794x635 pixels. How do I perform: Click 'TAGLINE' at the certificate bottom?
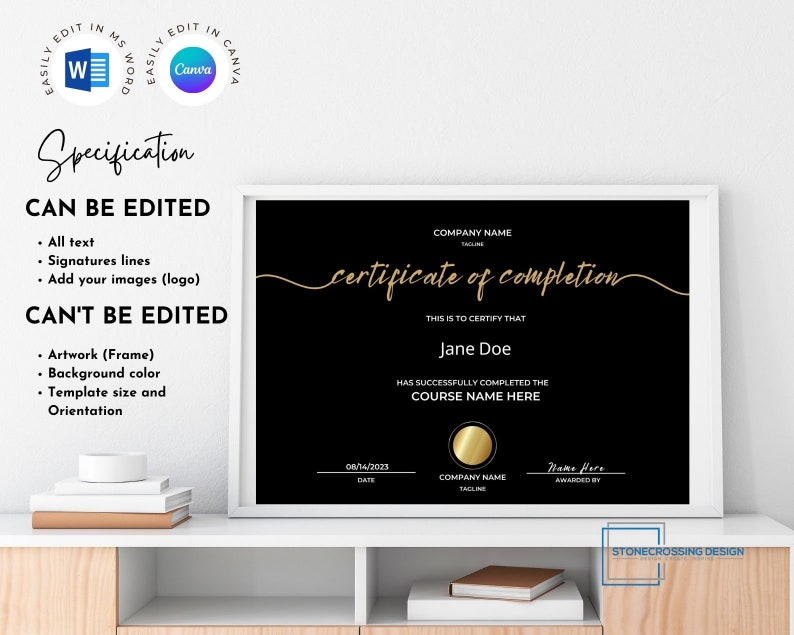click(x=472, y=489)
